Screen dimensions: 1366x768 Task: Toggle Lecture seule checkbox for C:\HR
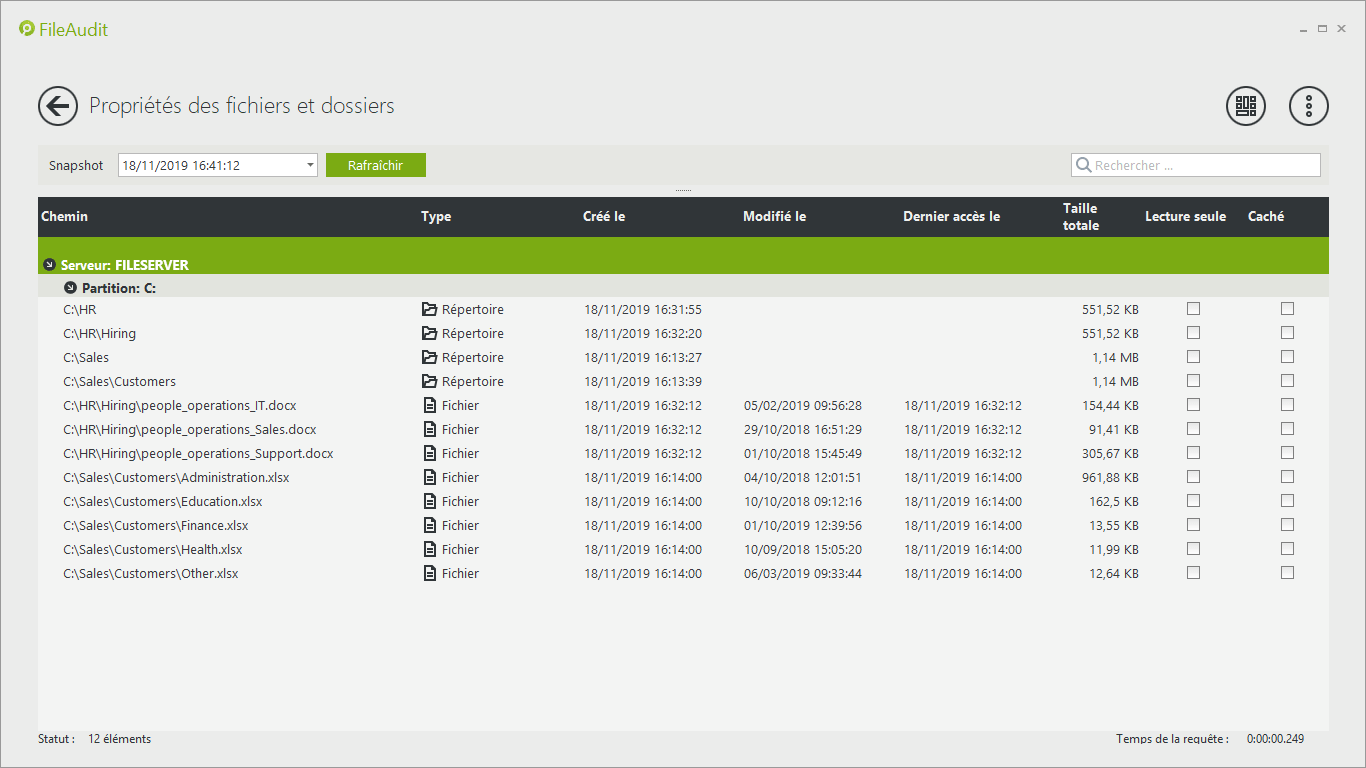coord(1193,309)
